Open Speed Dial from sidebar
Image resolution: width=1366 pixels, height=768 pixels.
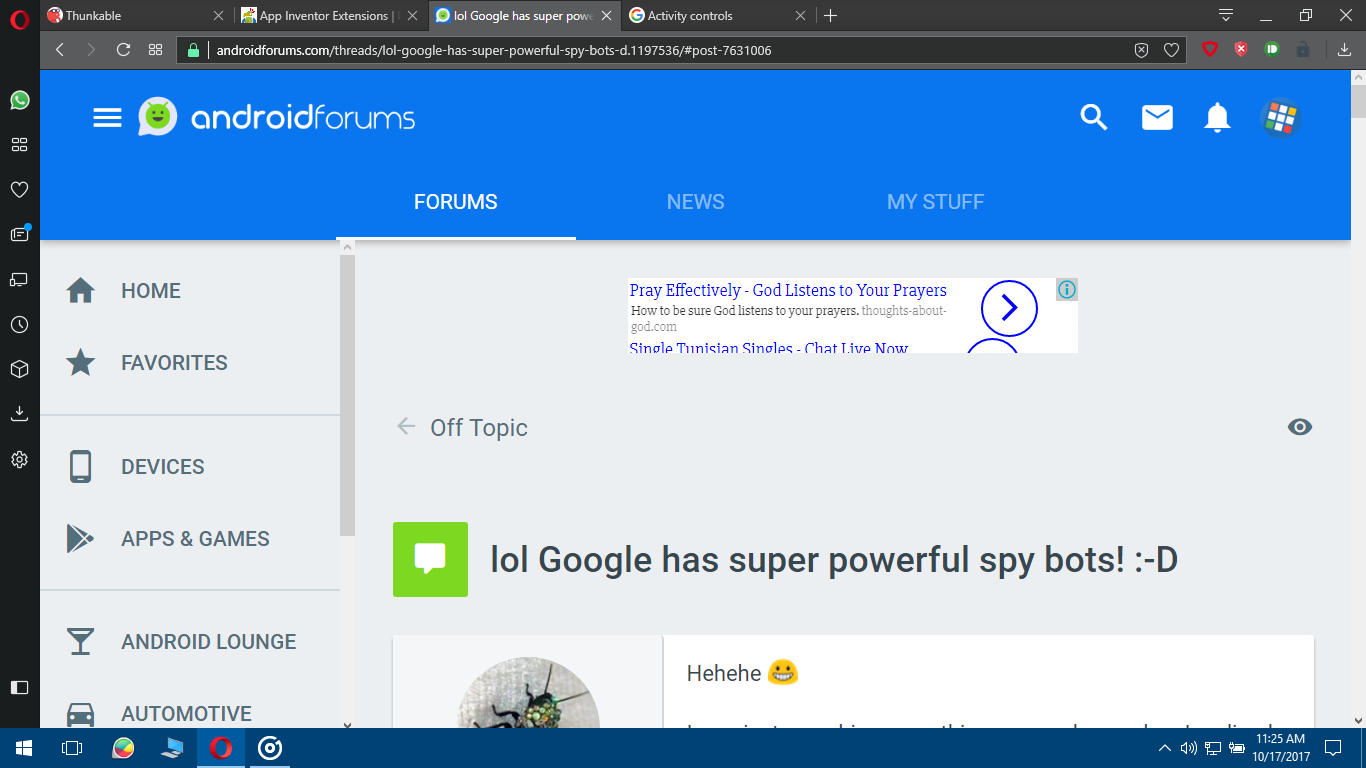pos(19,145)
